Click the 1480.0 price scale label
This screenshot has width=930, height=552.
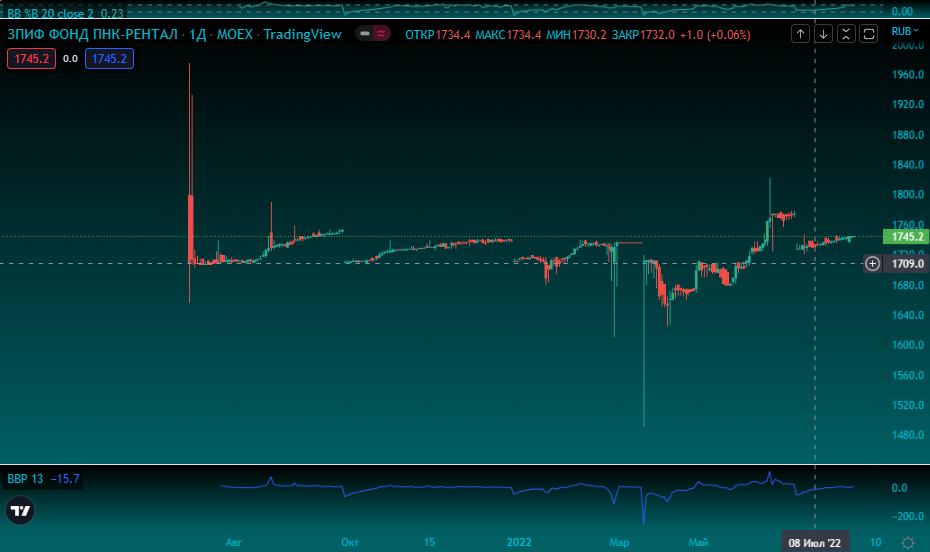pyautogui.click(x=908, y=435)
